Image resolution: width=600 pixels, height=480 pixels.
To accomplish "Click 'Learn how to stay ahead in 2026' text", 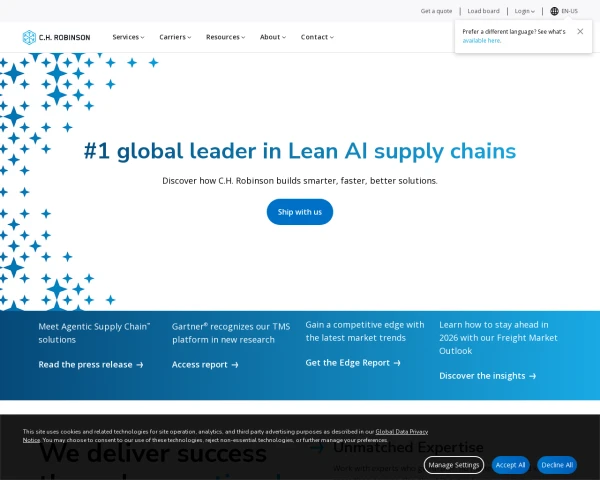I will 498,338.
